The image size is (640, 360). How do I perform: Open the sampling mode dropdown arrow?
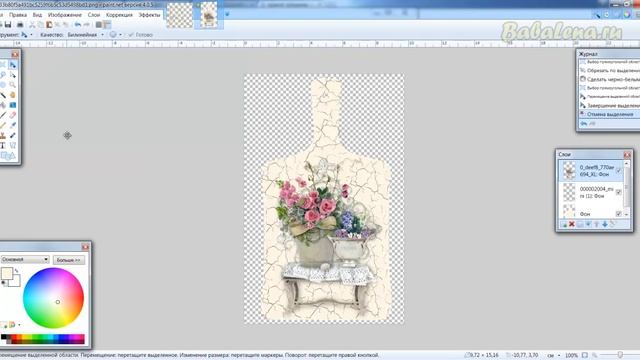(x=120, y=35)
